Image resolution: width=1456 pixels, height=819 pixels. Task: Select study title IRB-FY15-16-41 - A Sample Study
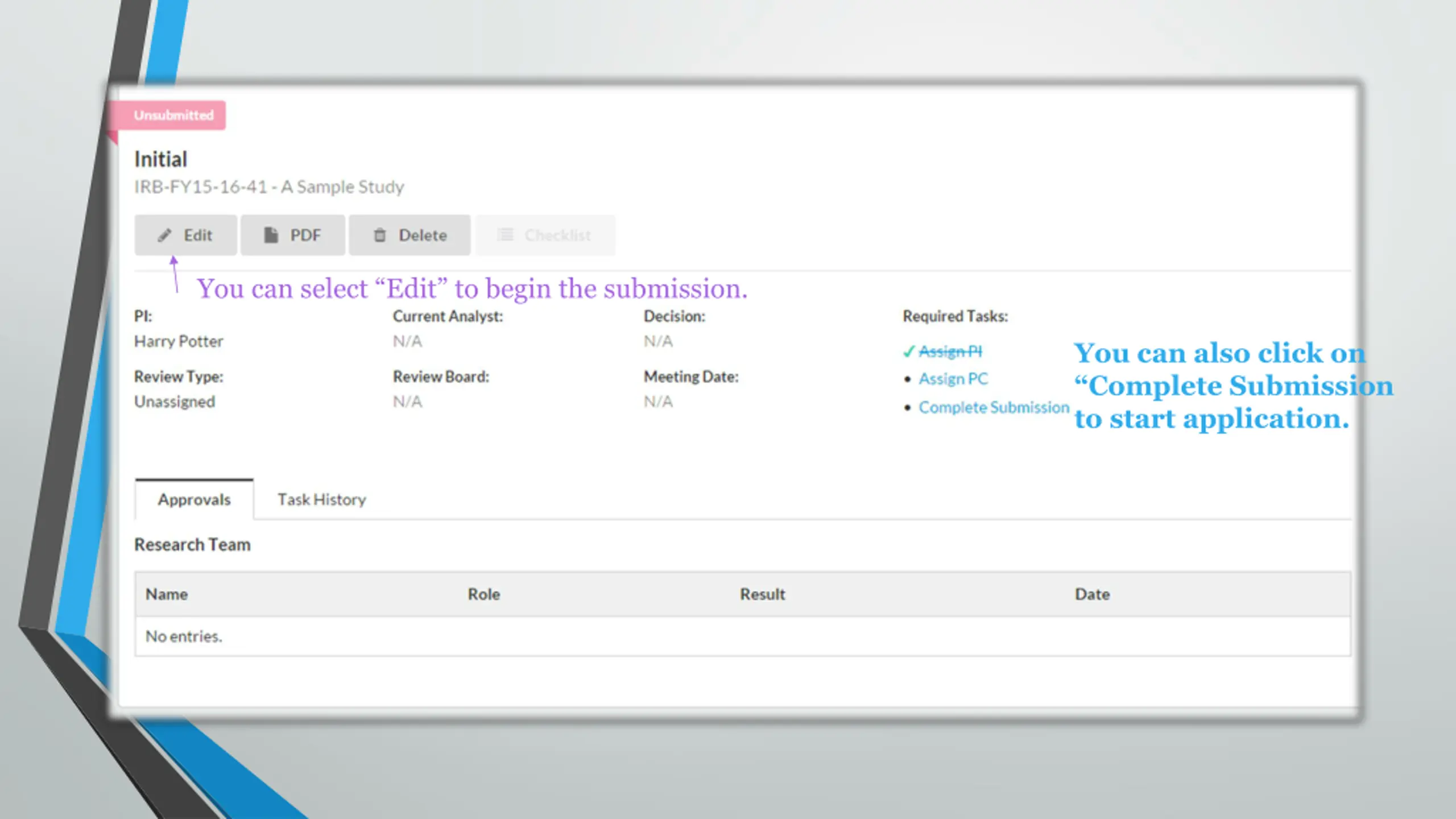pyautogui.click(x=269, y=187)
